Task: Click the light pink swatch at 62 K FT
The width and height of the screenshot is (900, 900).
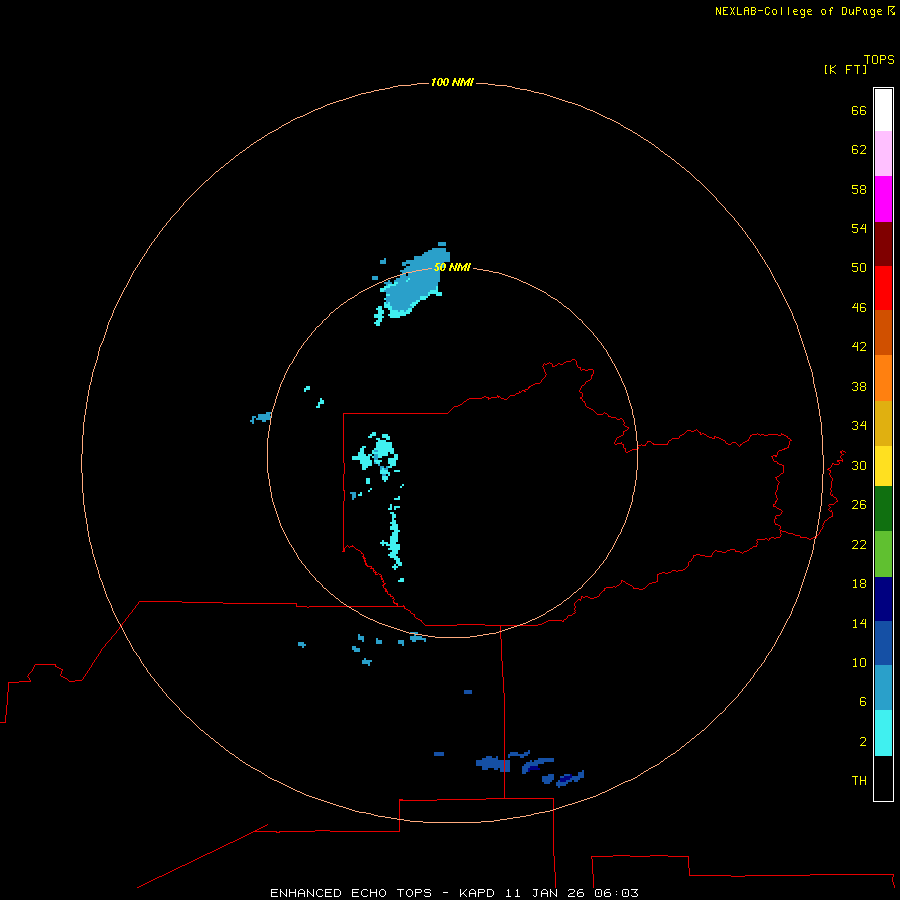Action: [883, 154]
